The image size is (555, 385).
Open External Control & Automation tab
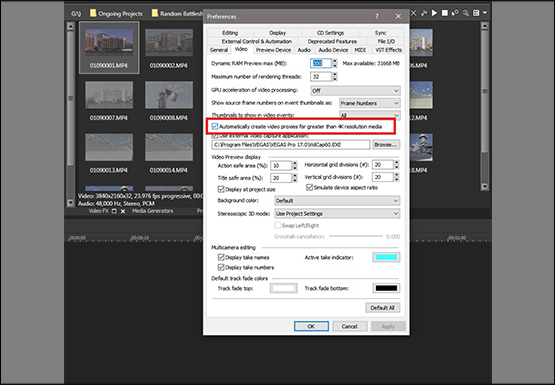click(257, 41)
